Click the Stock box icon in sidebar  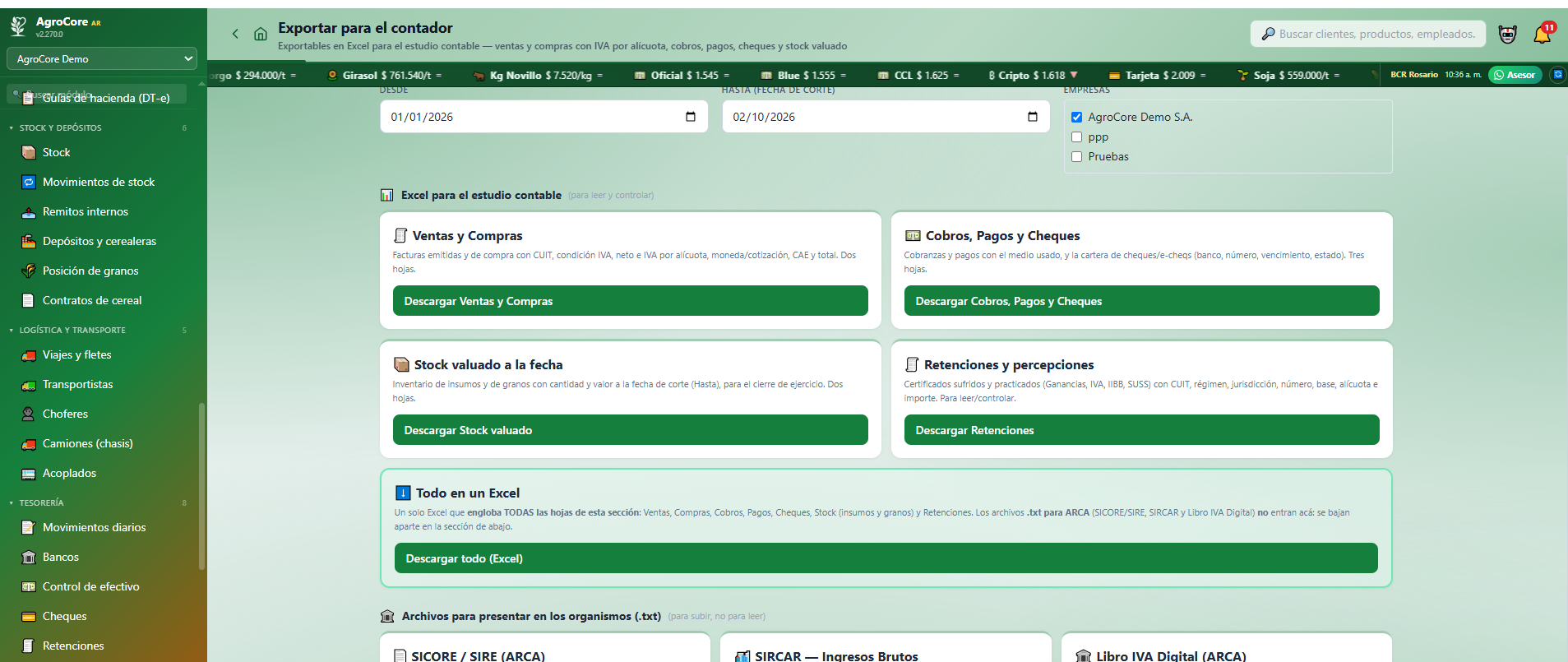(29, 152)
